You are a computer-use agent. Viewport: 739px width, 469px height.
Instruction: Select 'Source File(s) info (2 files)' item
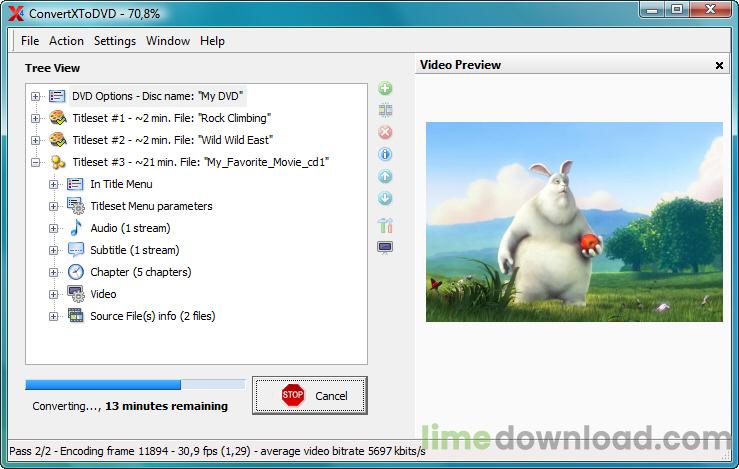pyautogui.click(x=153, y=316)
